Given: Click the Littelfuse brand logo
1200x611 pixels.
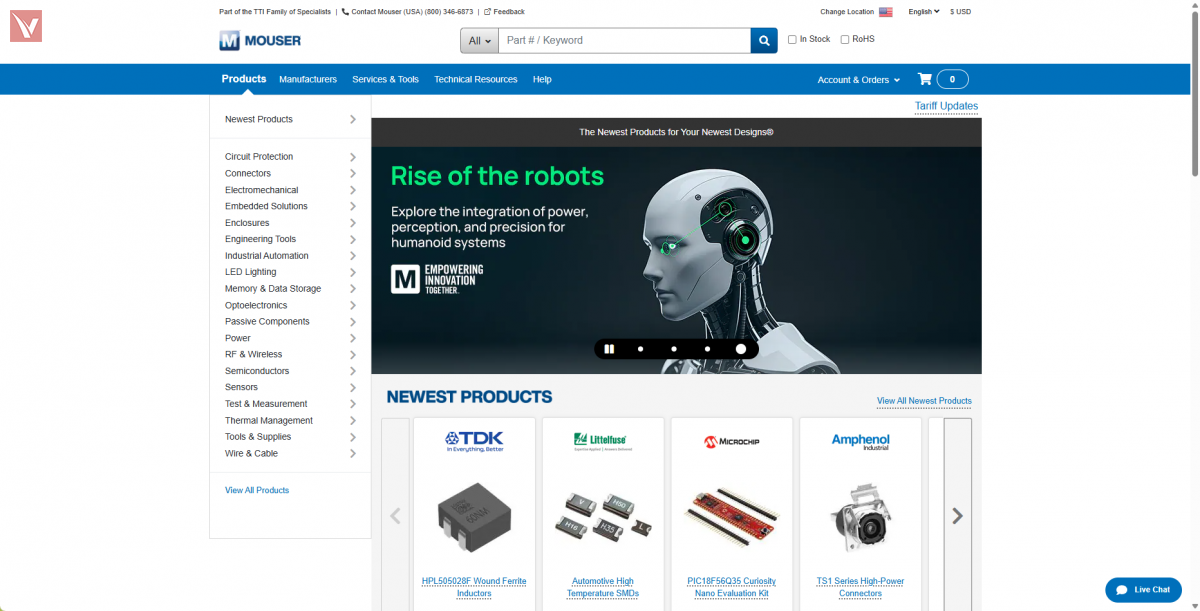Looking at the screenshot, I should click(603, 441).
